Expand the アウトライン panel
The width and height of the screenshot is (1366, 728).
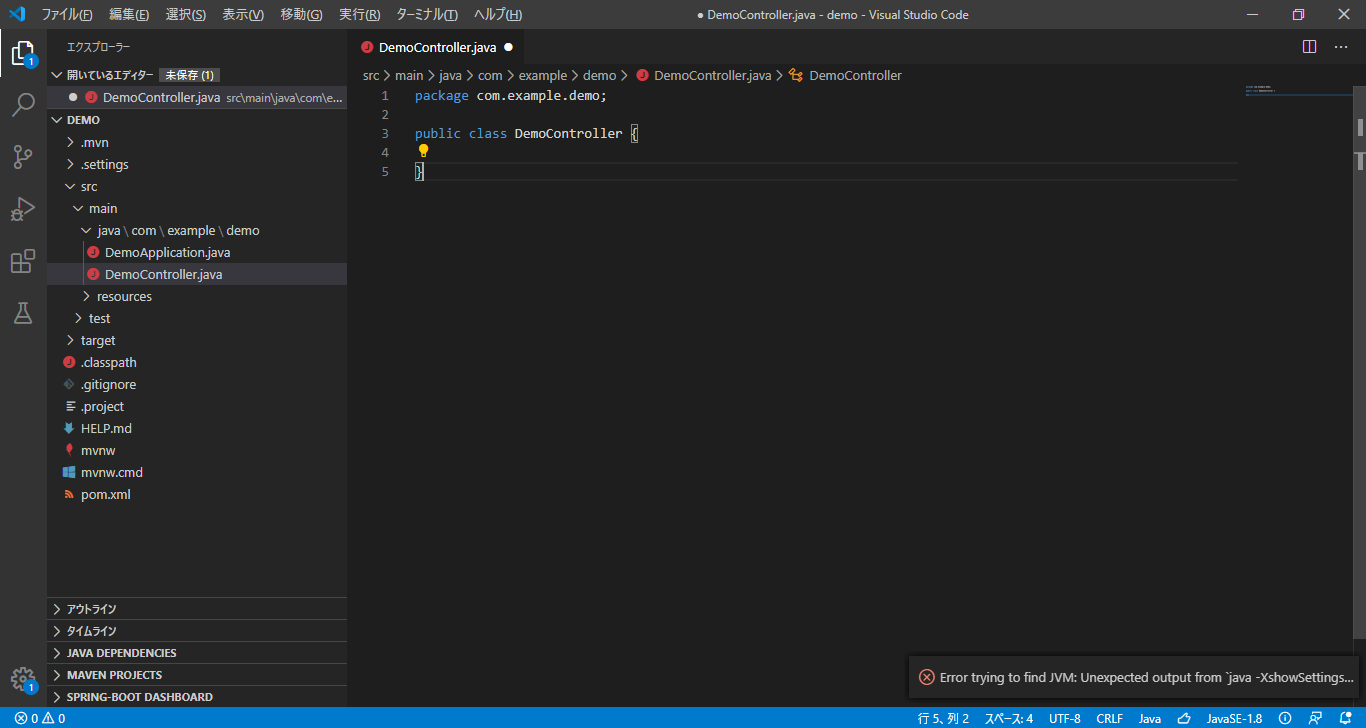click(x=197, y=609)
